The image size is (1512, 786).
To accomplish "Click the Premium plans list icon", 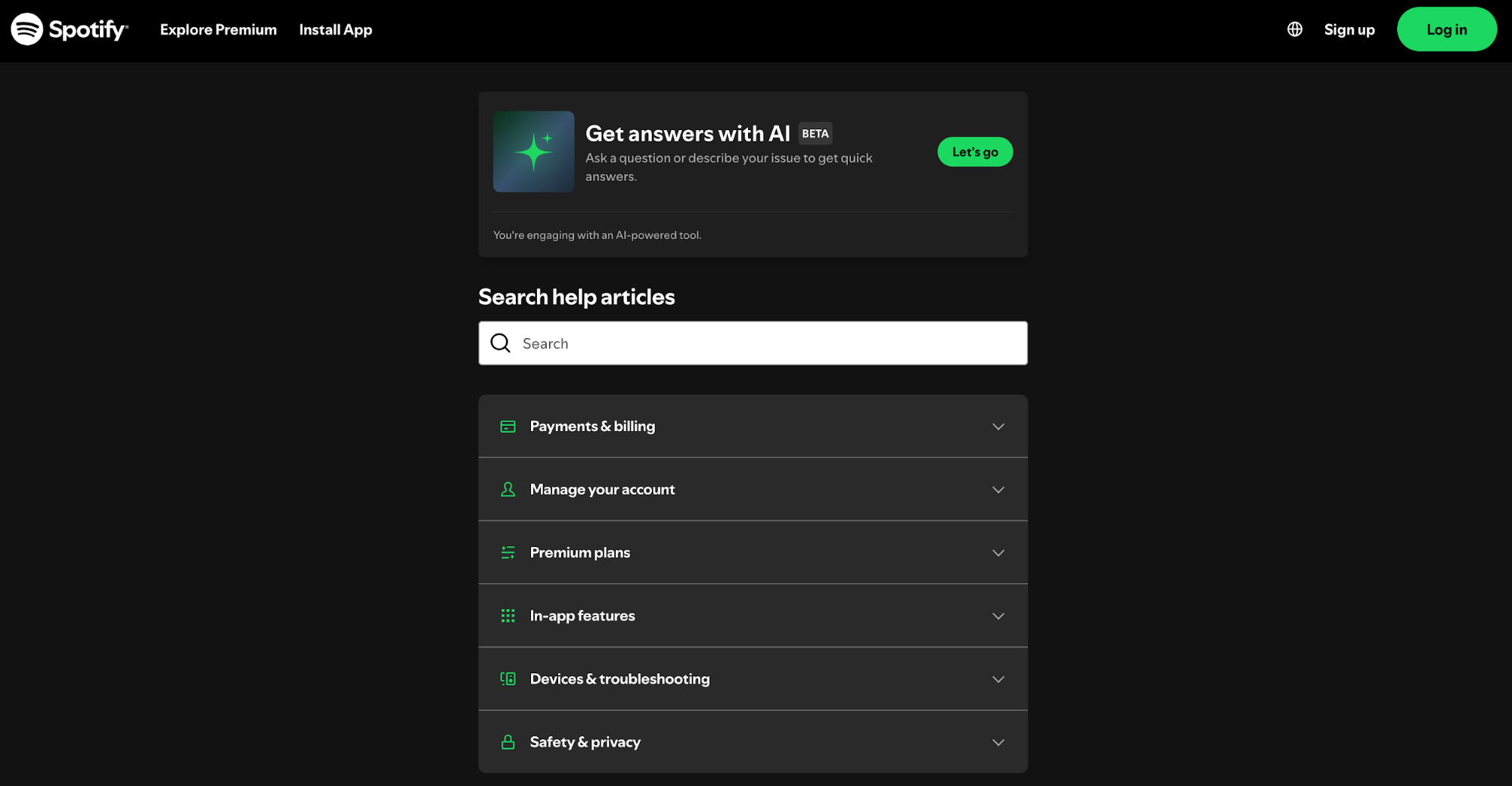I will pos(508,553).
